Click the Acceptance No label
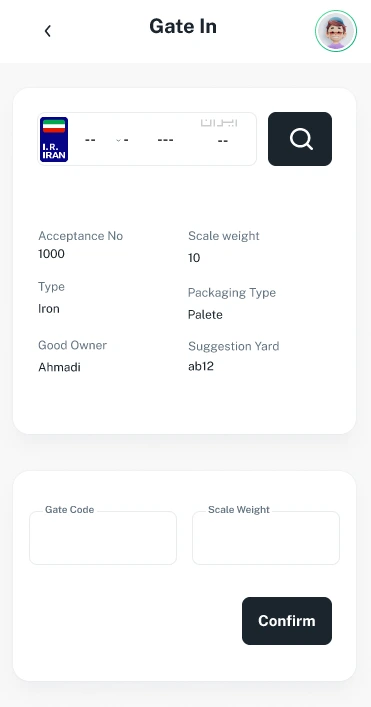 [x=81, y=236]
